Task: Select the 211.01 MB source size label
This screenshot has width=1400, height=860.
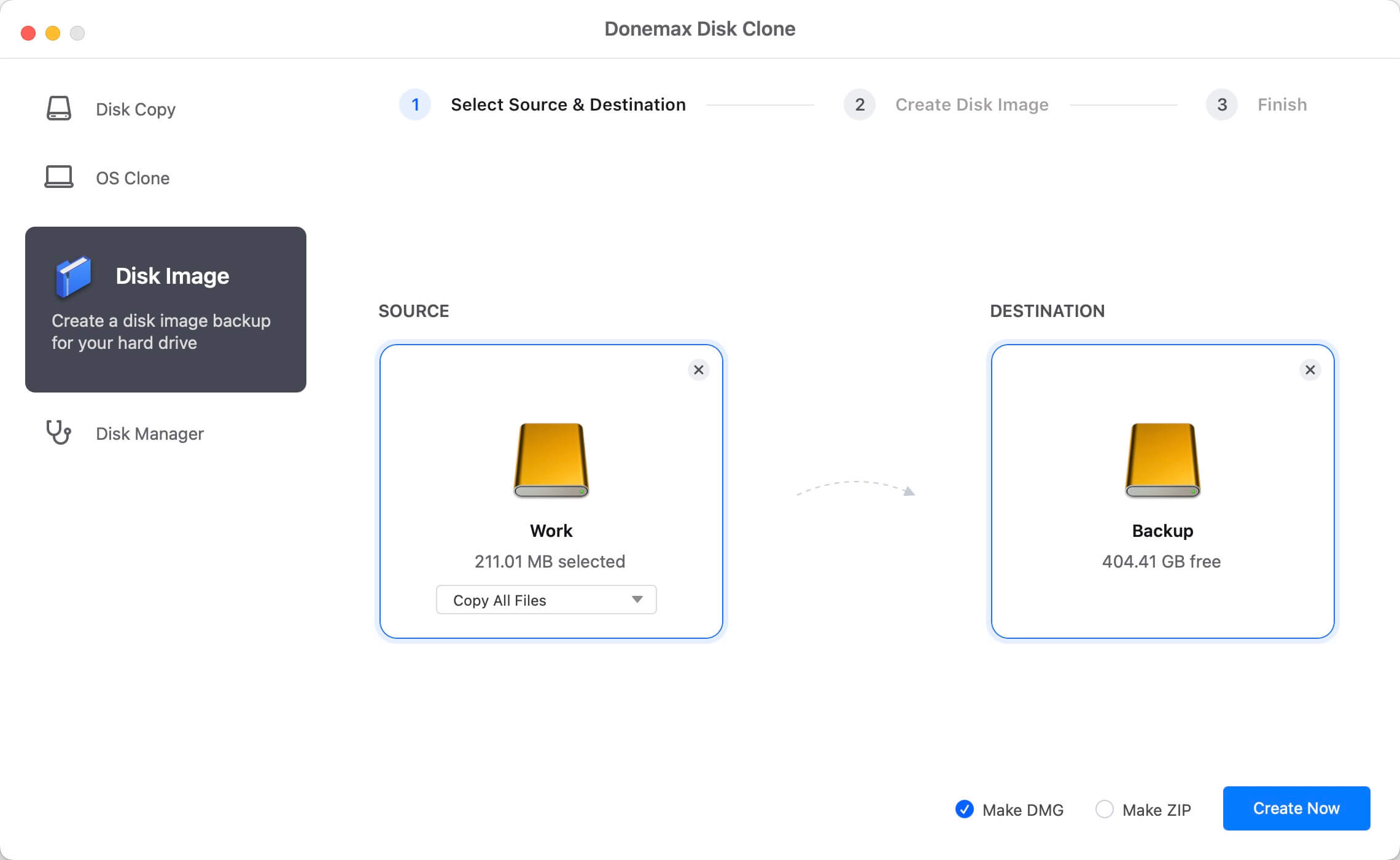Action: pyautogui.click(x=551, y=561)
